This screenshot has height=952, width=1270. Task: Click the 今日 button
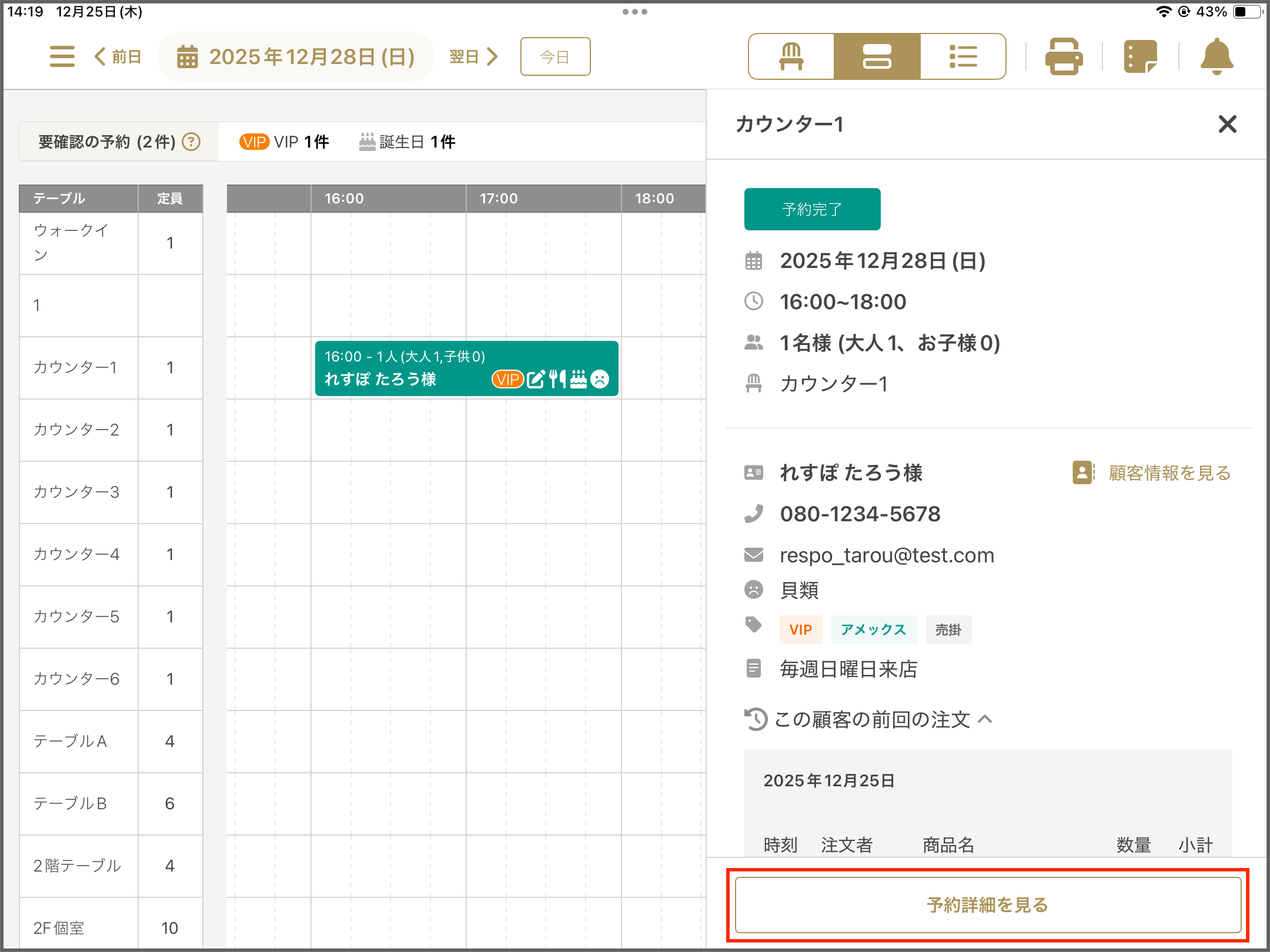555,56
